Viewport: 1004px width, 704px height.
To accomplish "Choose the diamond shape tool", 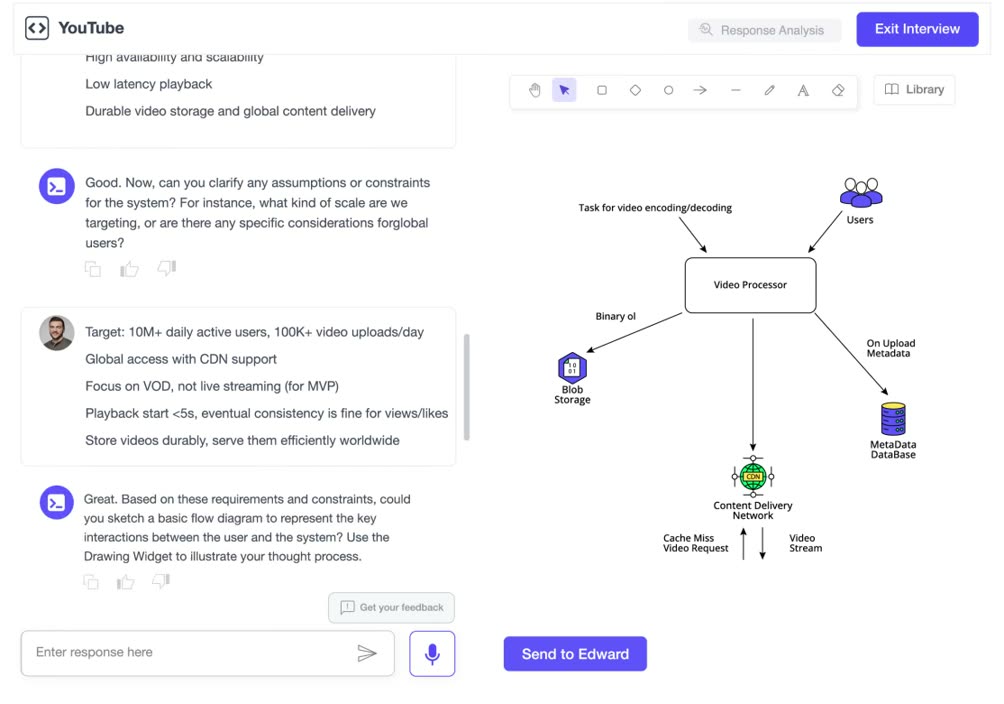I will 635,90.
